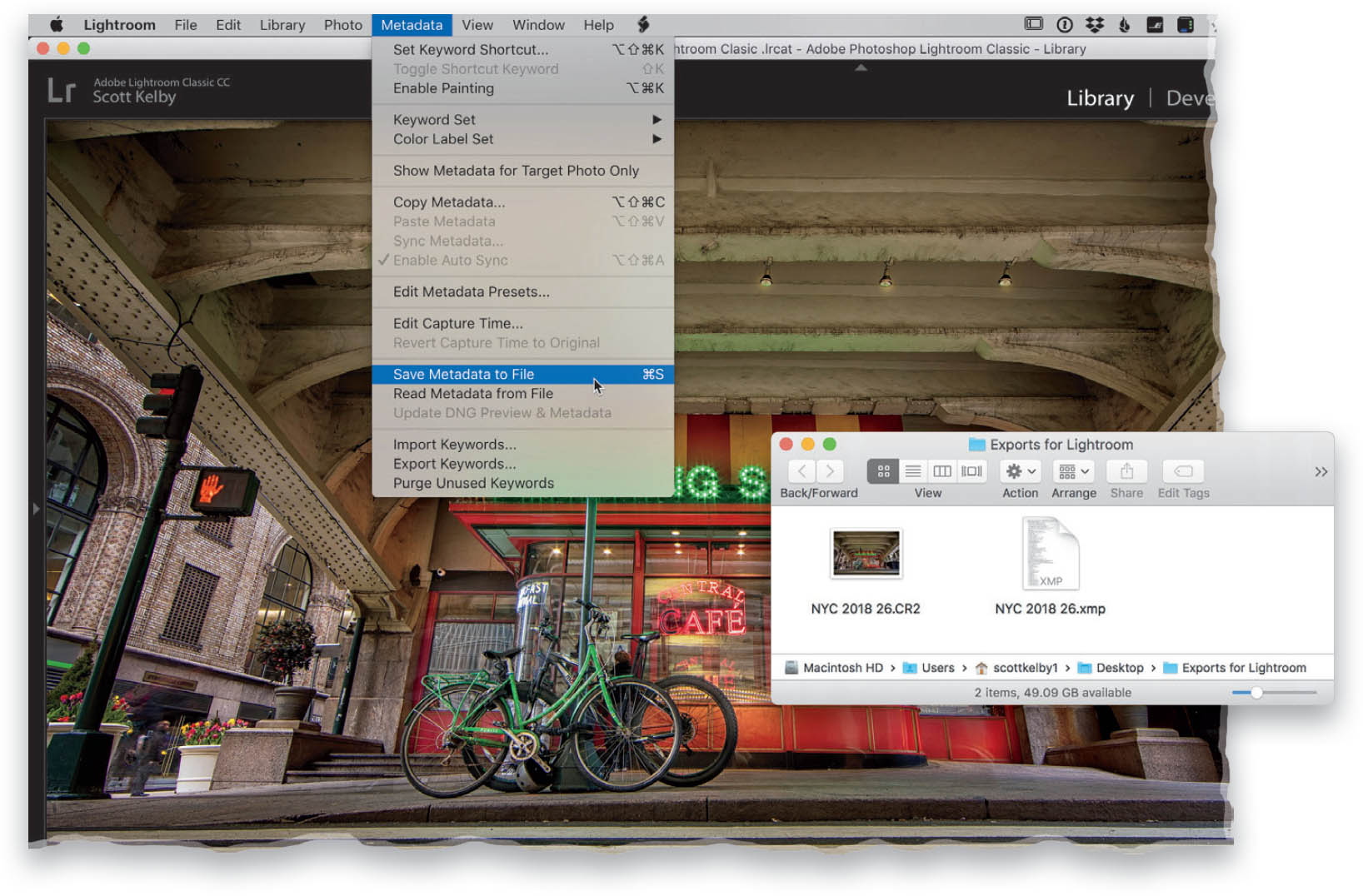Toggle Show Metadata for Target Photo Only
This screenshot has height=896, width=1363.
tap(523, 171)
